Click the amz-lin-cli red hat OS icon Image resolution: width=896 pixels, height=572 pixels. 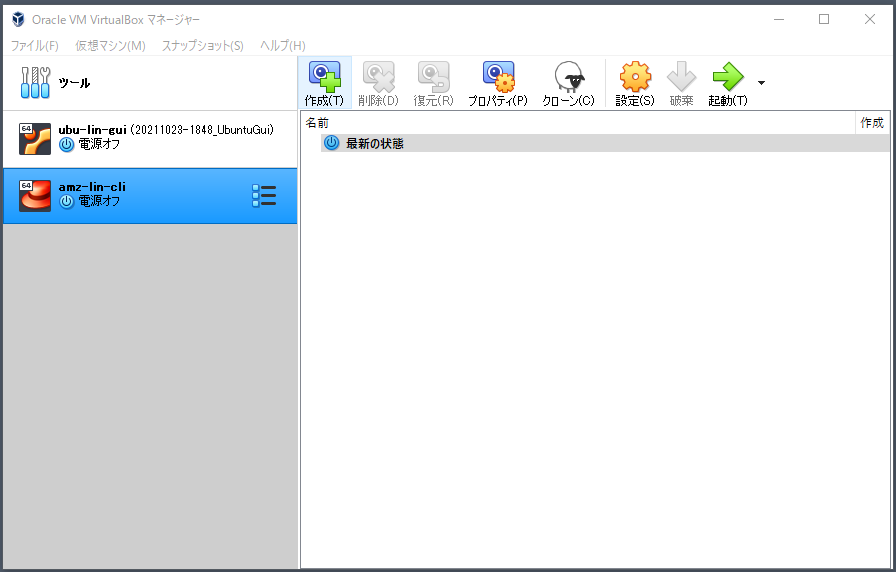[35, 196]
